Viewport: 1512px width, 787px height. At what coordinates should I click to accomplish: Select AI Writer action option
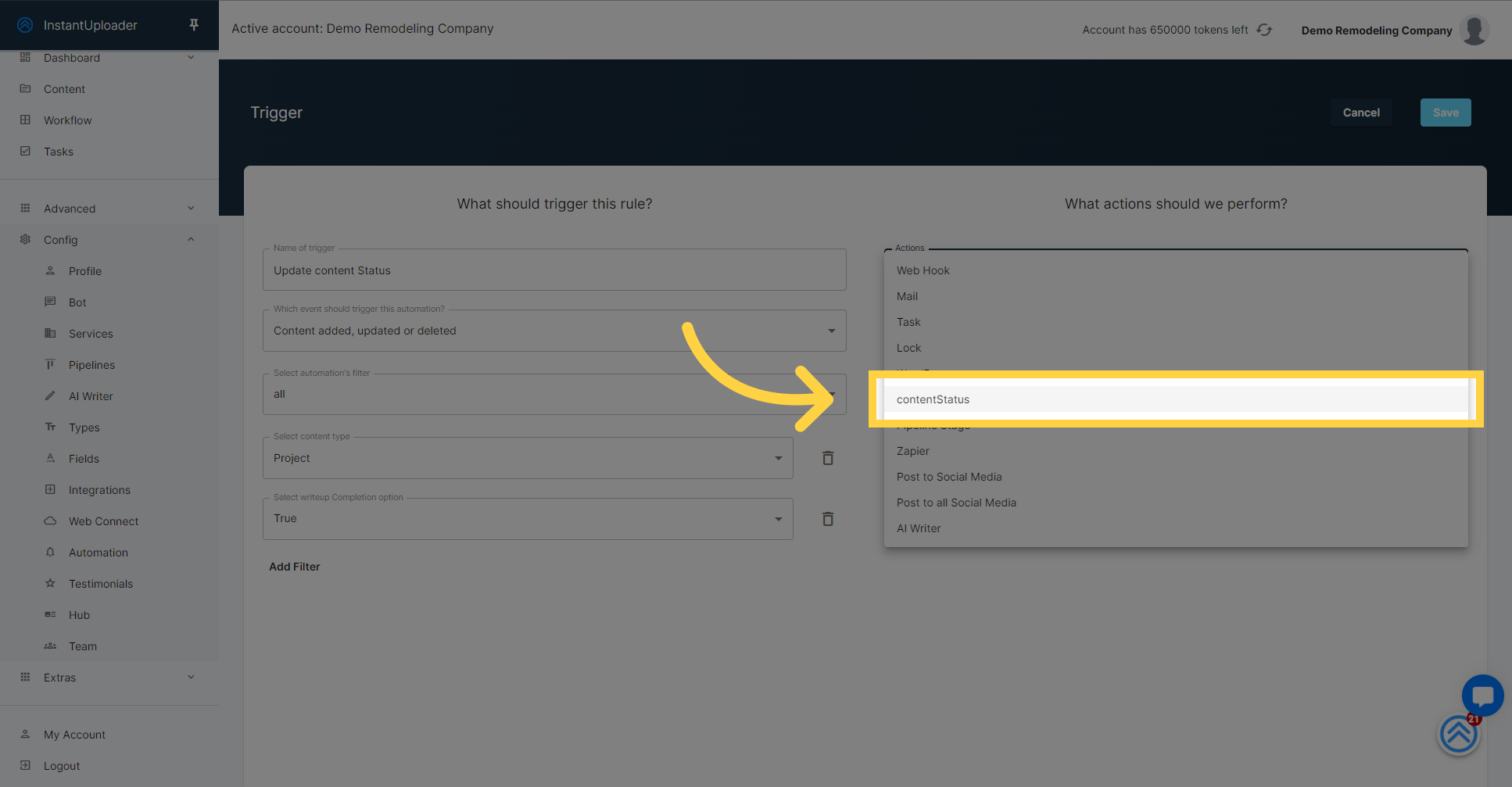point(1176,528)
